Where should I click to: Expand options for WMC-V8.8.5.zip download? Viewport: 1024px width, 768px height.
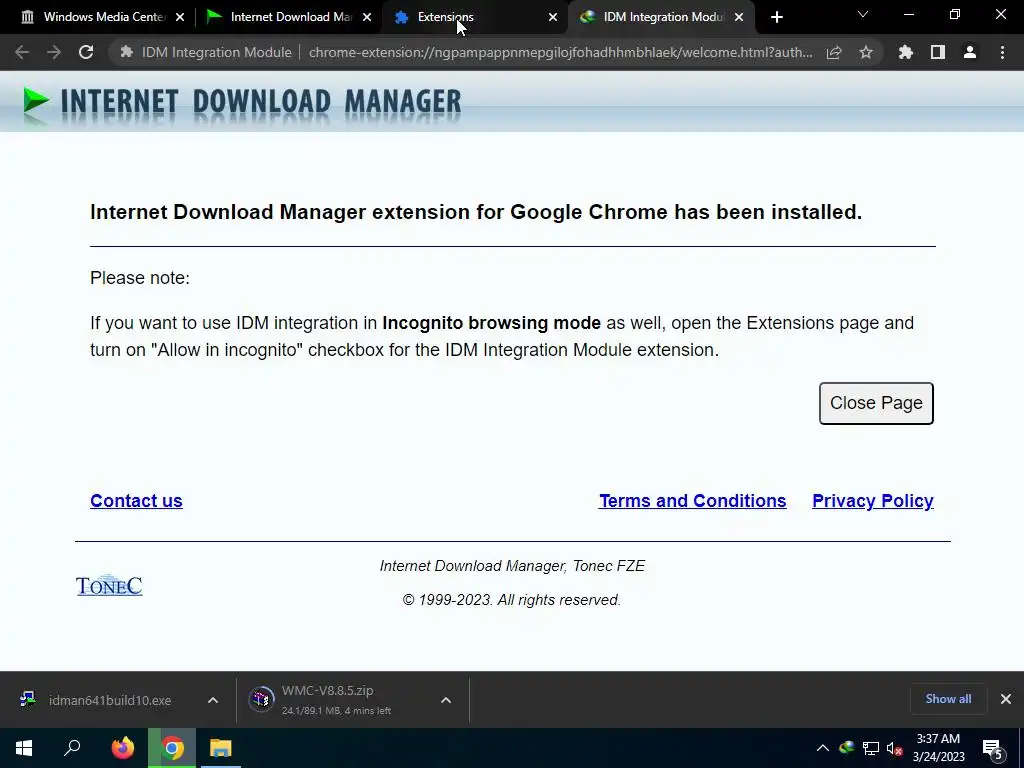coord(446,700)
